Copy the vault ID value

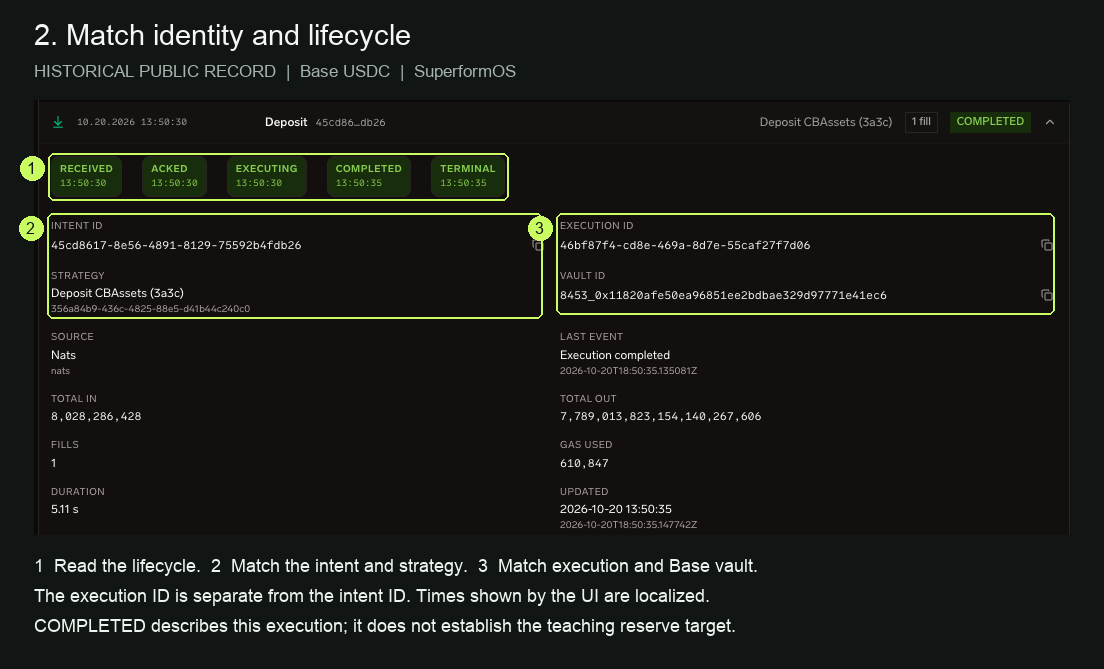(1047, 295)
